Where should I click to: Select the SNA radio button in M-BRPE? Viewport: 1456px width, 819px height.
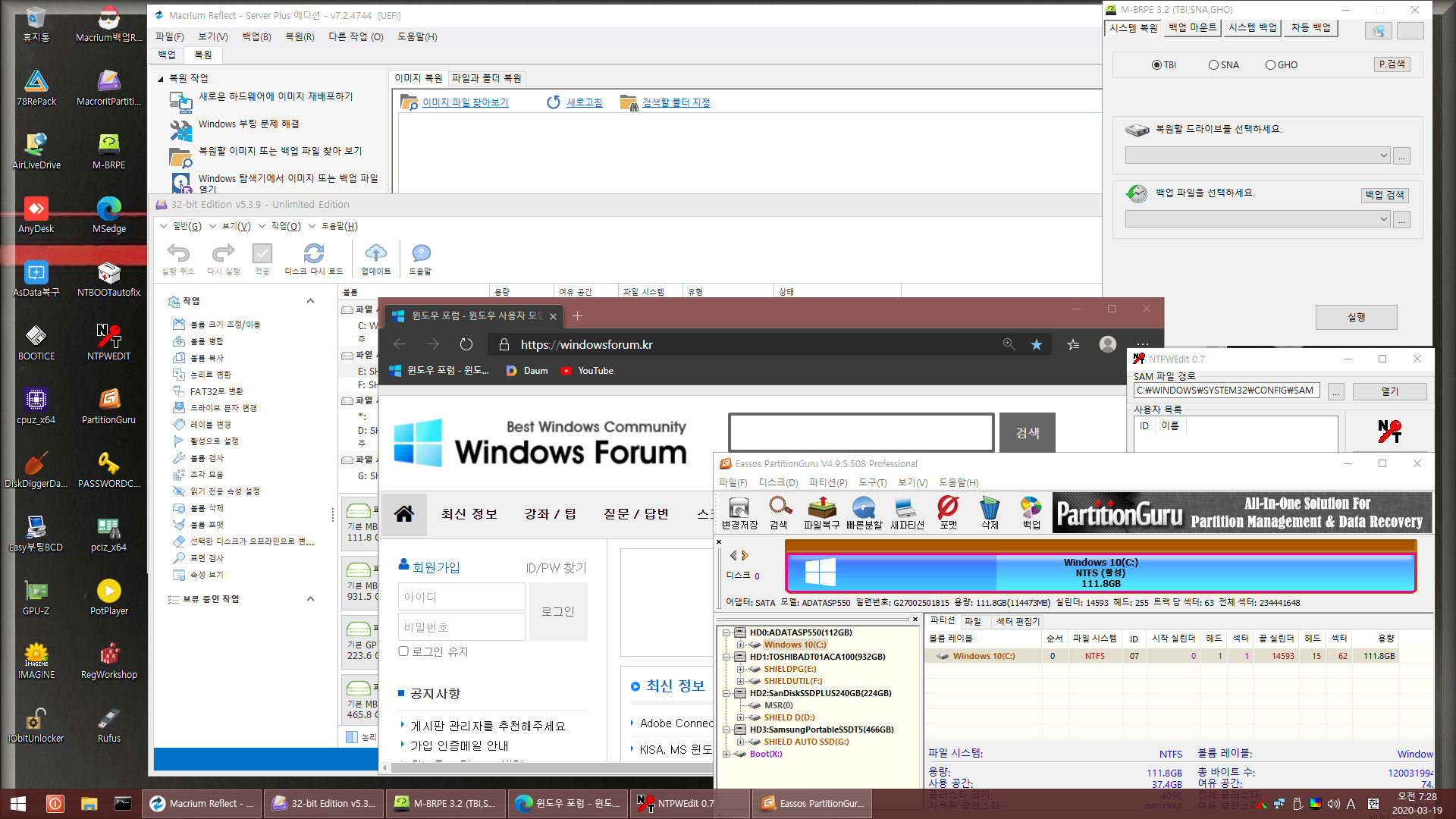[1213, 65]
